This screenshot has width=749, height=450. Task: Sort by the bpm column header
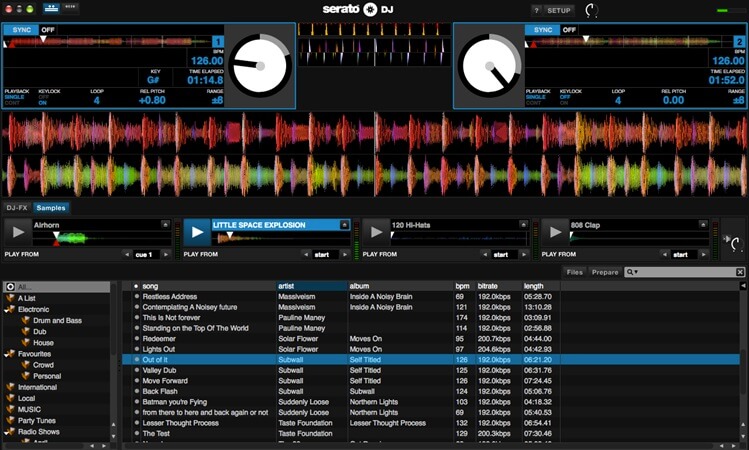pos(463,286)
